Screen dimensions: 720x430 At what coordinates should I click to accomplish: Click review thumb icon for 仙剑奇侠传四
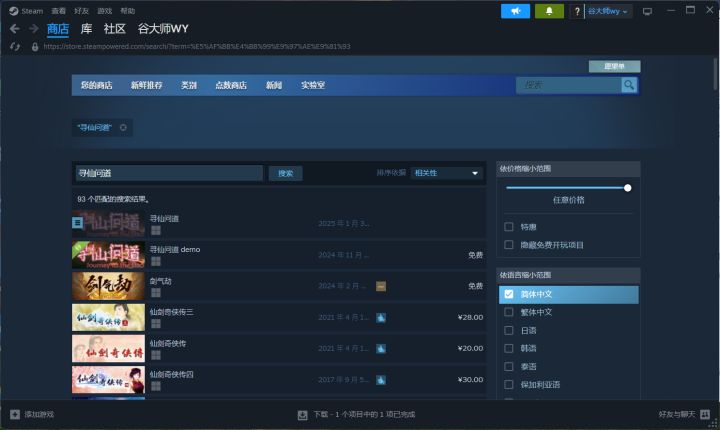381,380
